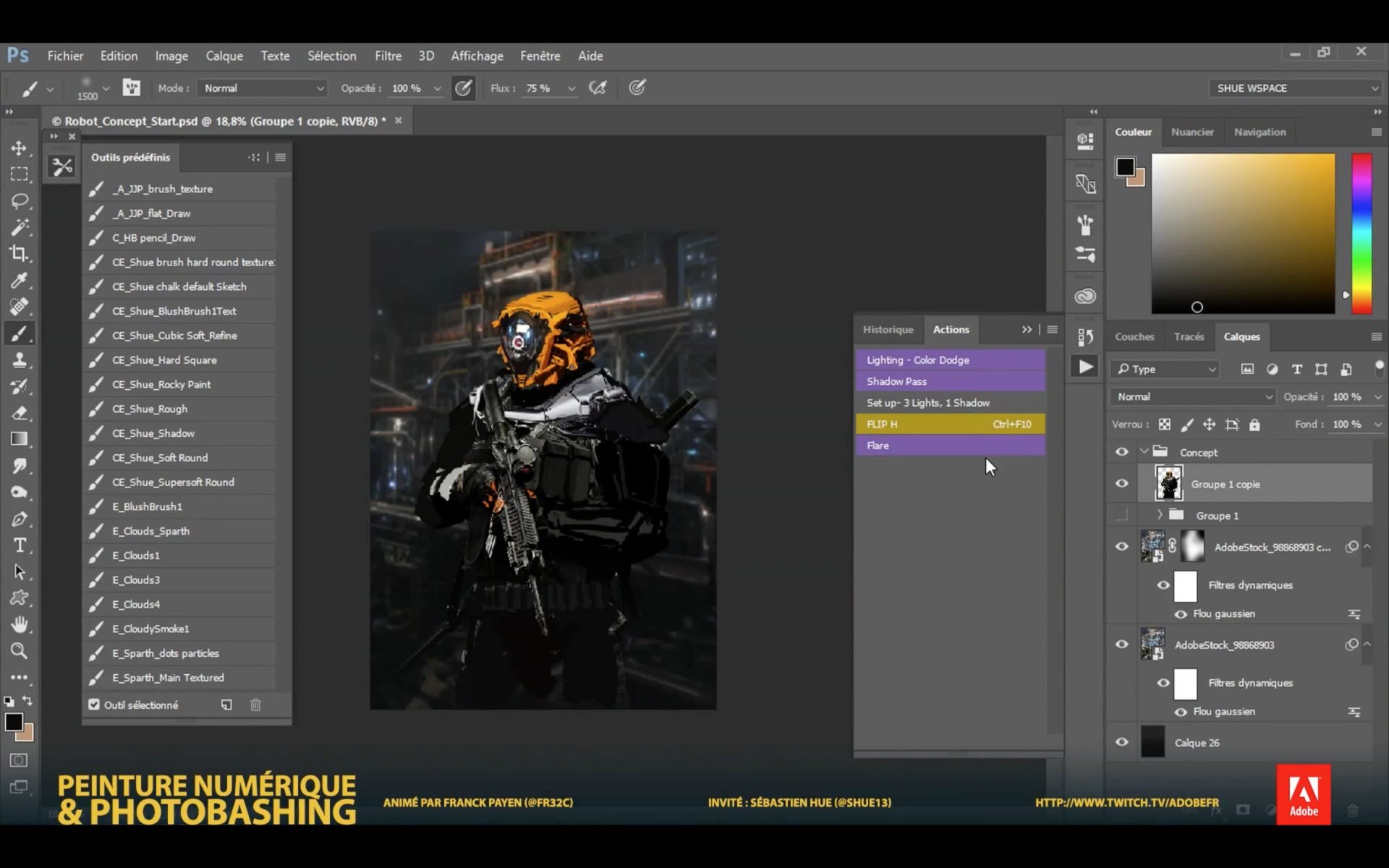Screen dimensions: 1389x868
Task: Click the Path Selection arrow tool
Action: [x=19, y=571]
